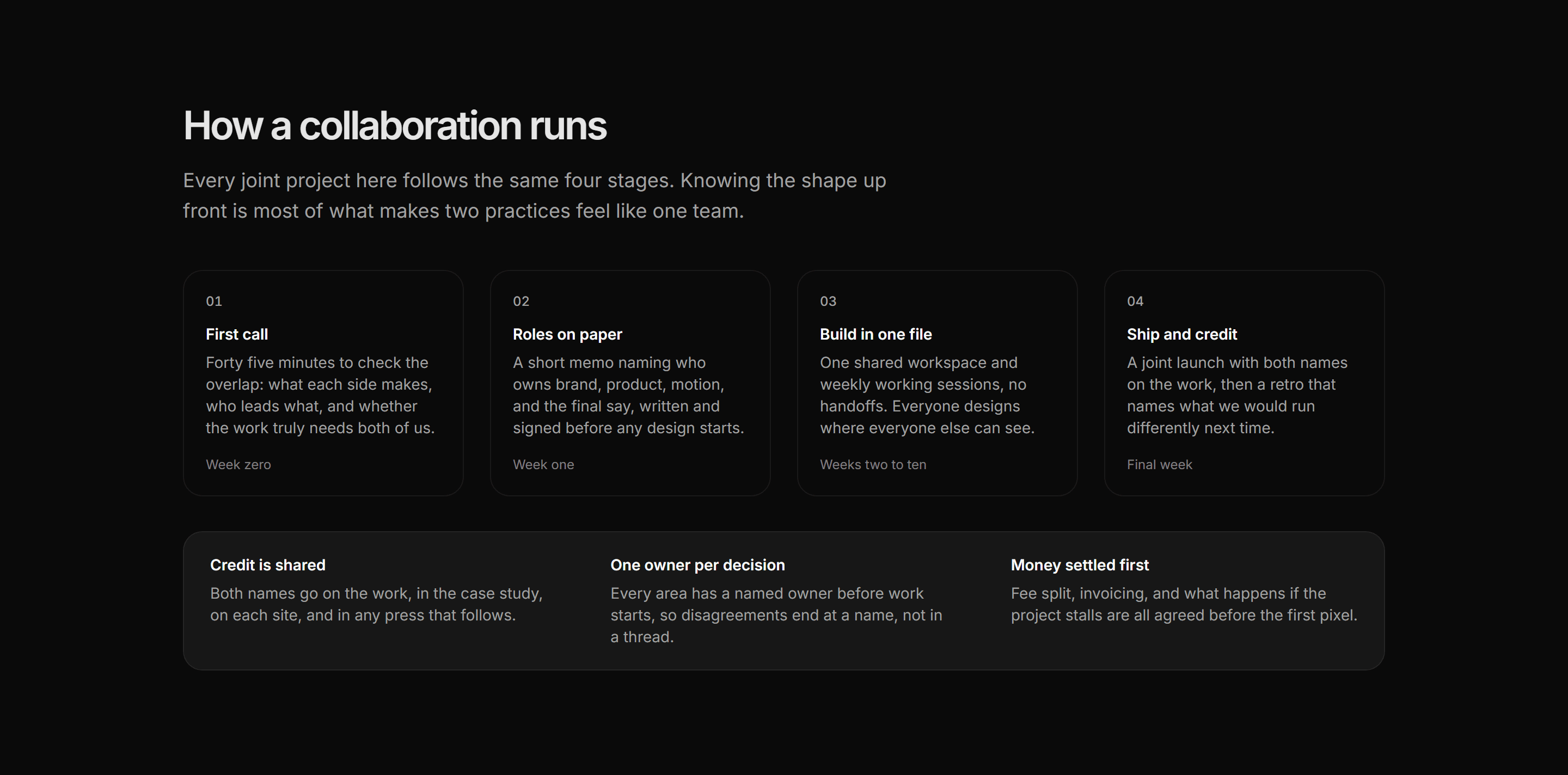Click the text starting "Every area has a named"
This screenshot has width=1568, height=775.
(776, 615)
